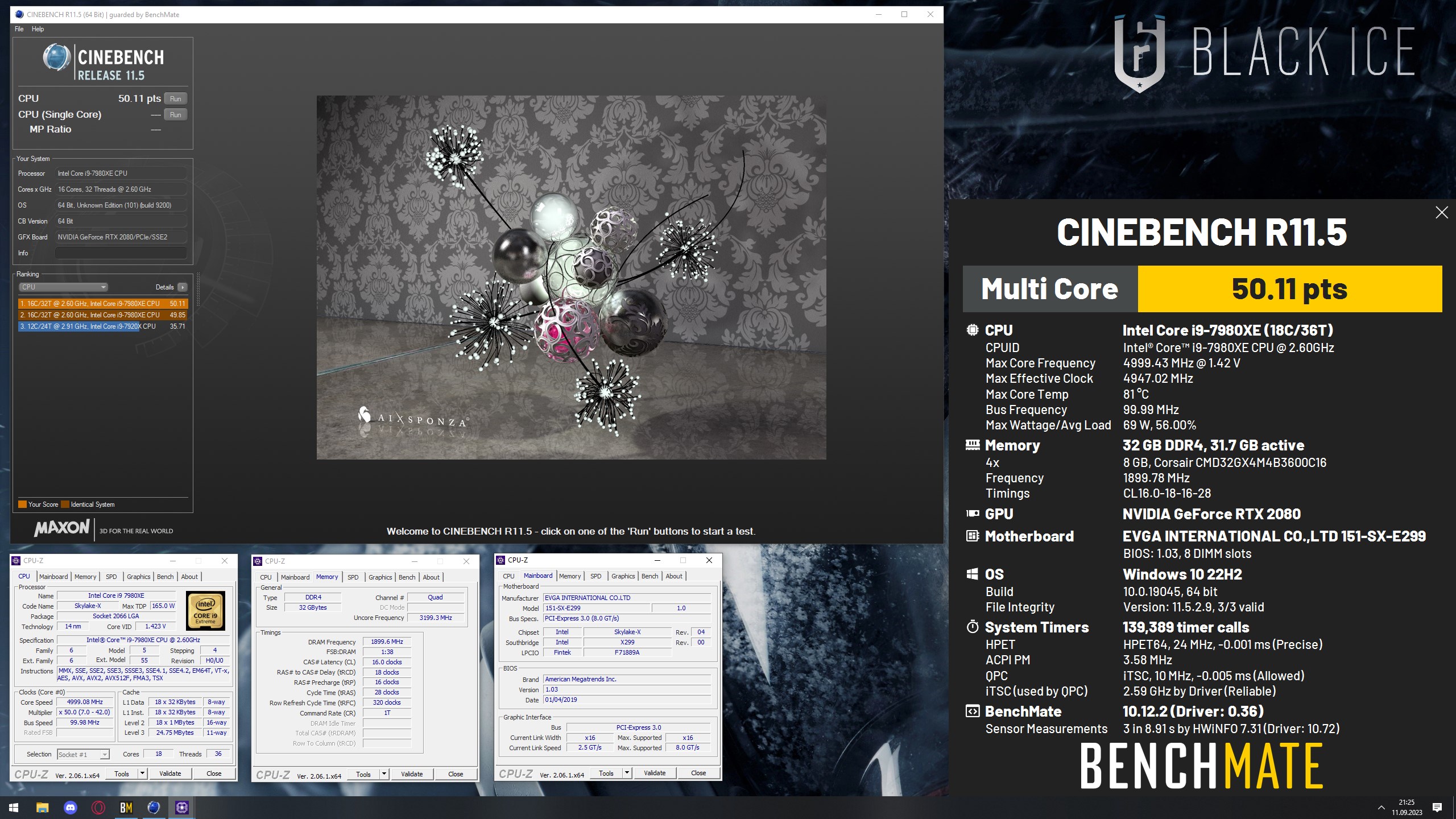Open SPD tab in Mainboard CPU-Z window

click(596, 576)
